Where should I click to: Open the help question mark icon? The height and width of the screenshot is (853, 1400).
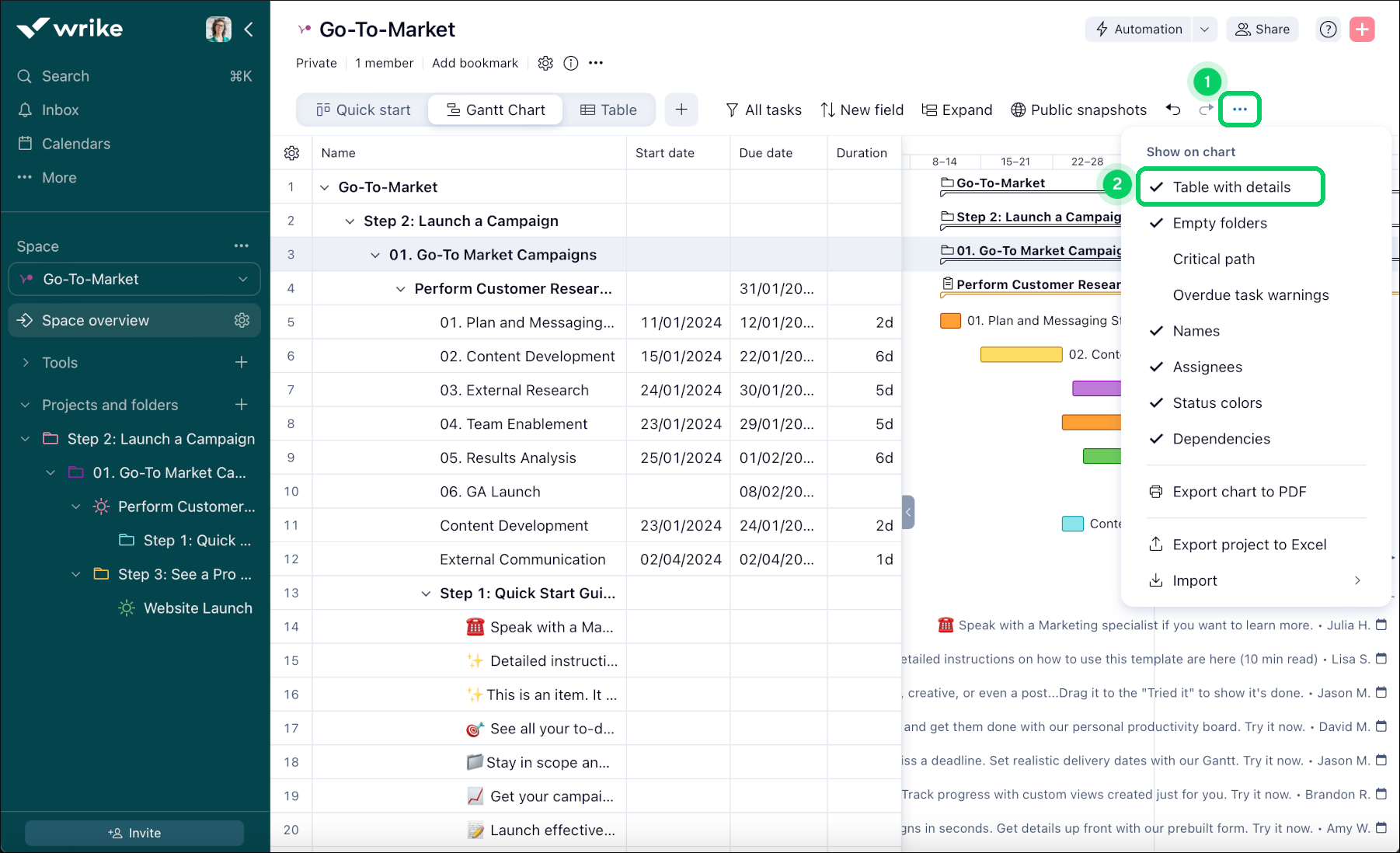tap(1329, 30)
